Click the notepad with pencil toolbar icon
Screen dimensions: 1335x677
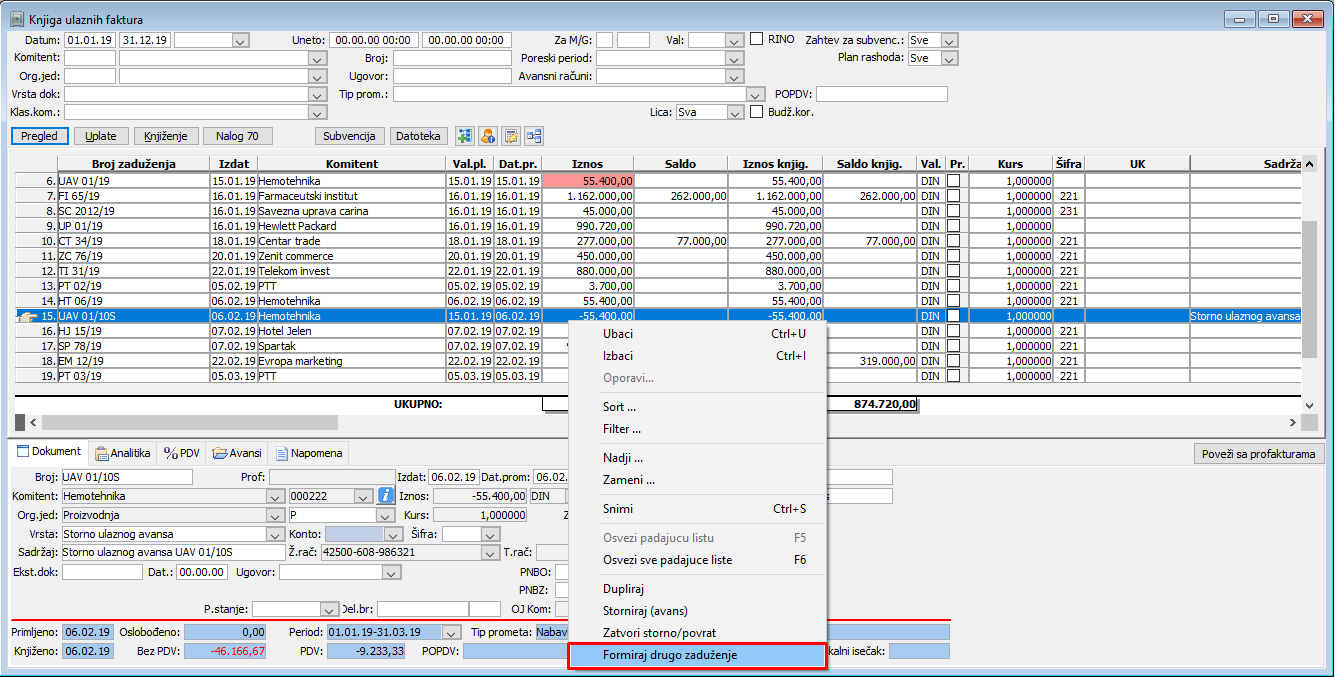(511, 136)
